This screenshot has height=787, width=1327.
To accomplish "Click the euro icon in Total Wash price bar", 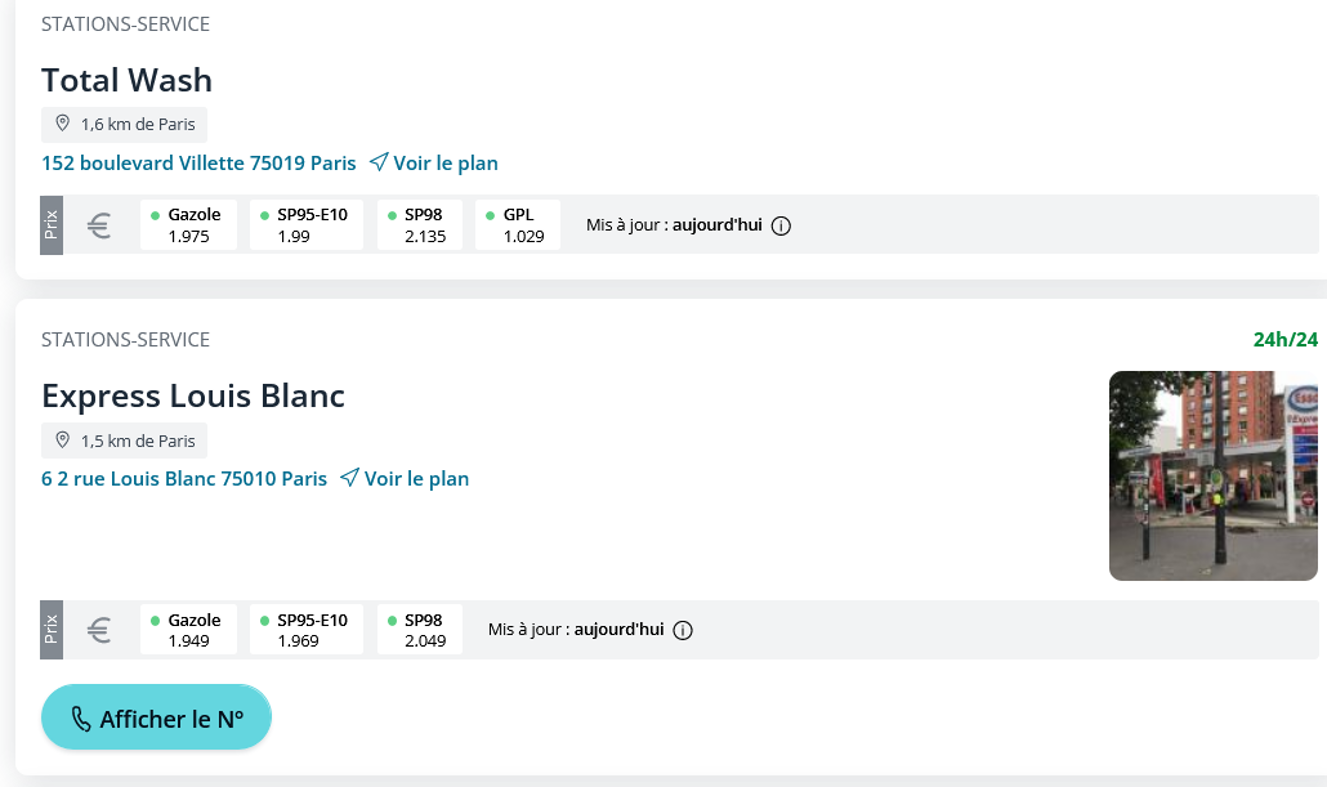I will pyautogui.click(x=99, y=226).
